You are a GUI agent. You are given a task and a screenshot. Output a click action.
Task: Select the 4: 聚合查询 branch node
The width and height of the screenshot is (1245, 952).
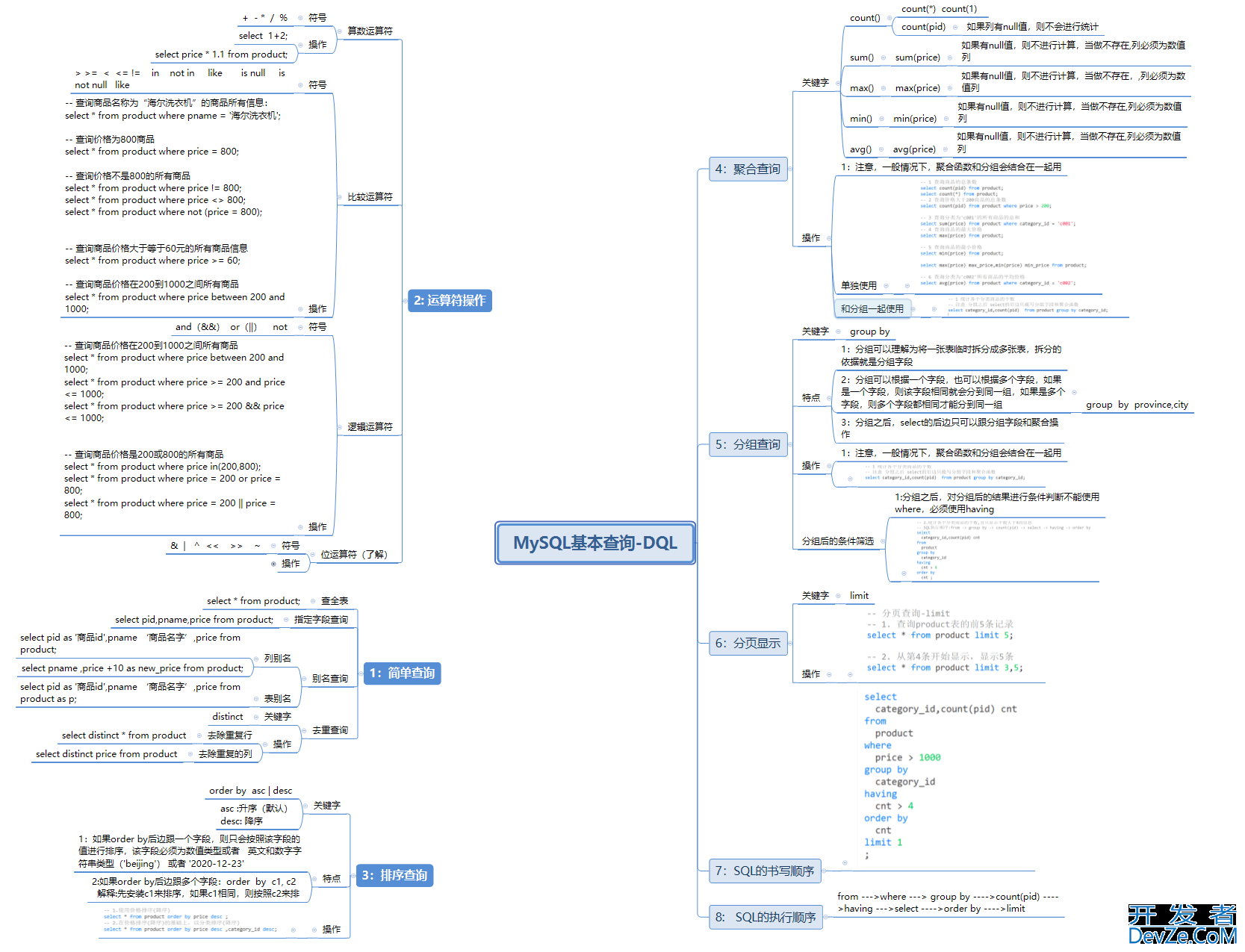point(748,169)
